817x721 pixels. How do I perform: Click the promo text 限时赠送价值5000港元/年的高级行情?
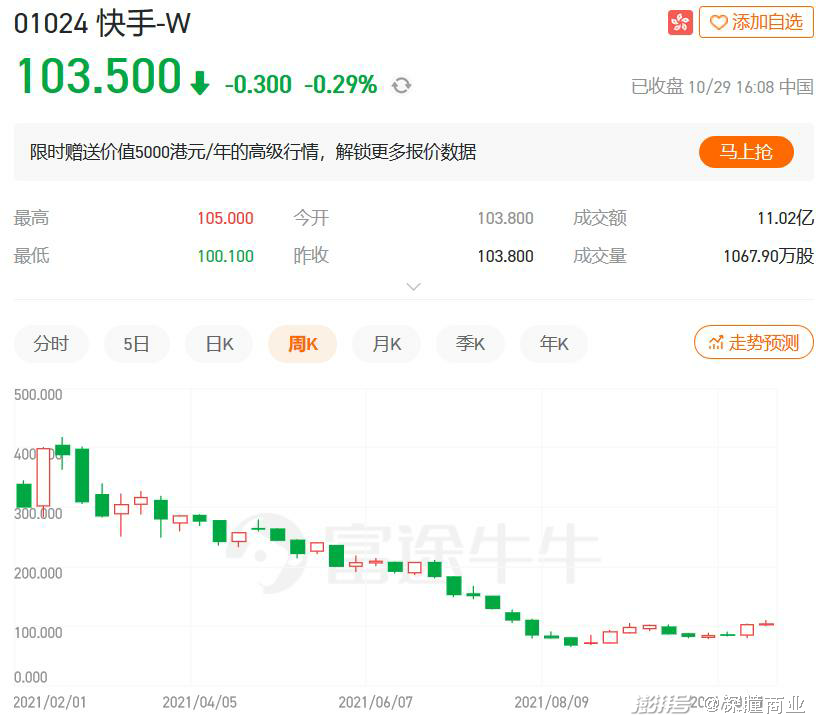175,152
